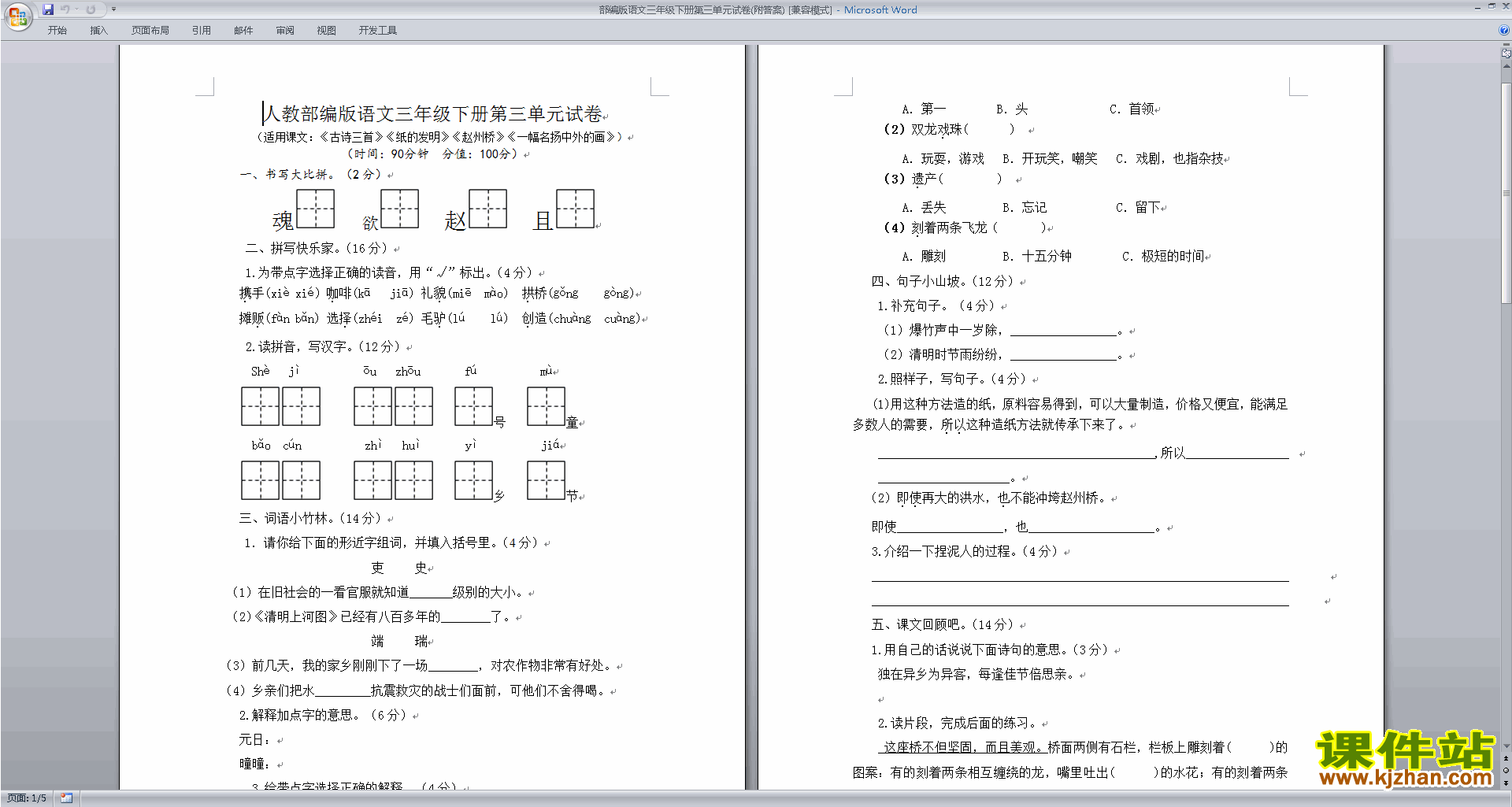Viewport: 1512px width, 807px height.
Task: Click option C. 首领
Action: [1132, 109]
